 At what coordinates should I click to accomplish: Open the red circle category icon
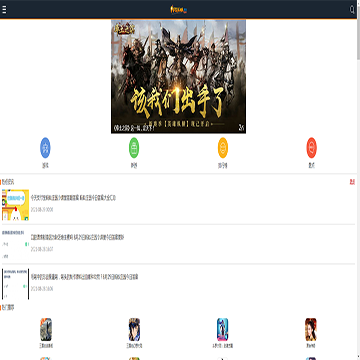point(312,148)
